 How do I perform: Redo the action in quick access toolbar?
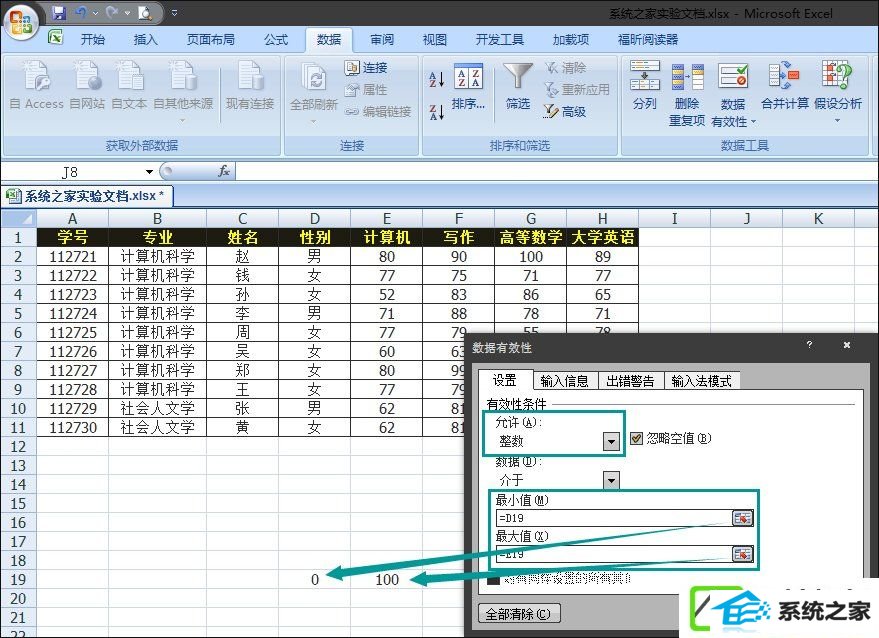112,12
